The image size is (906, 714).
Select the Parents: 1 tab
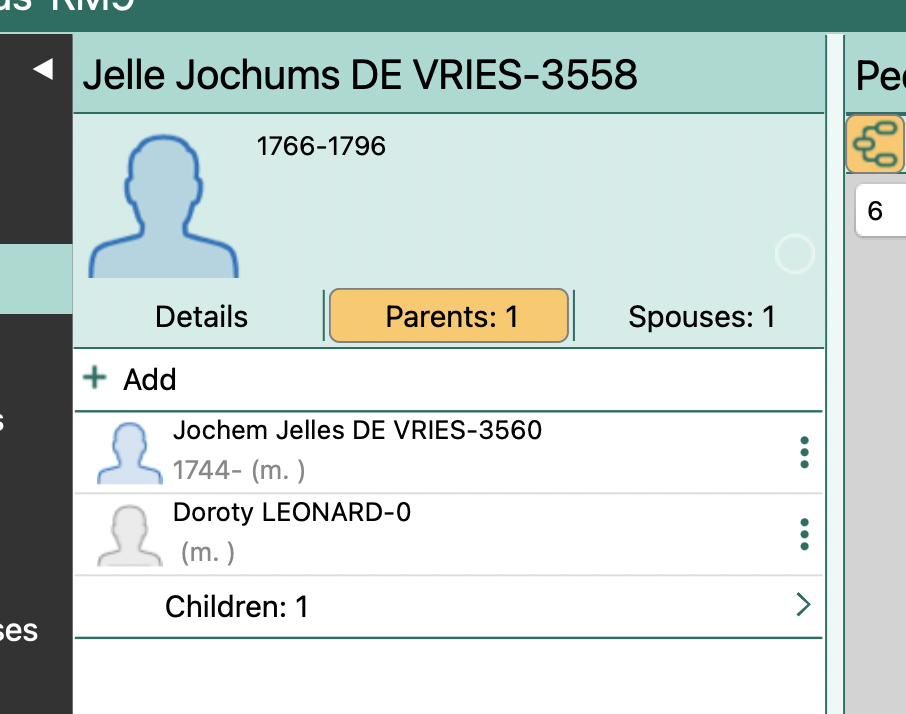[x=449, y=317]
